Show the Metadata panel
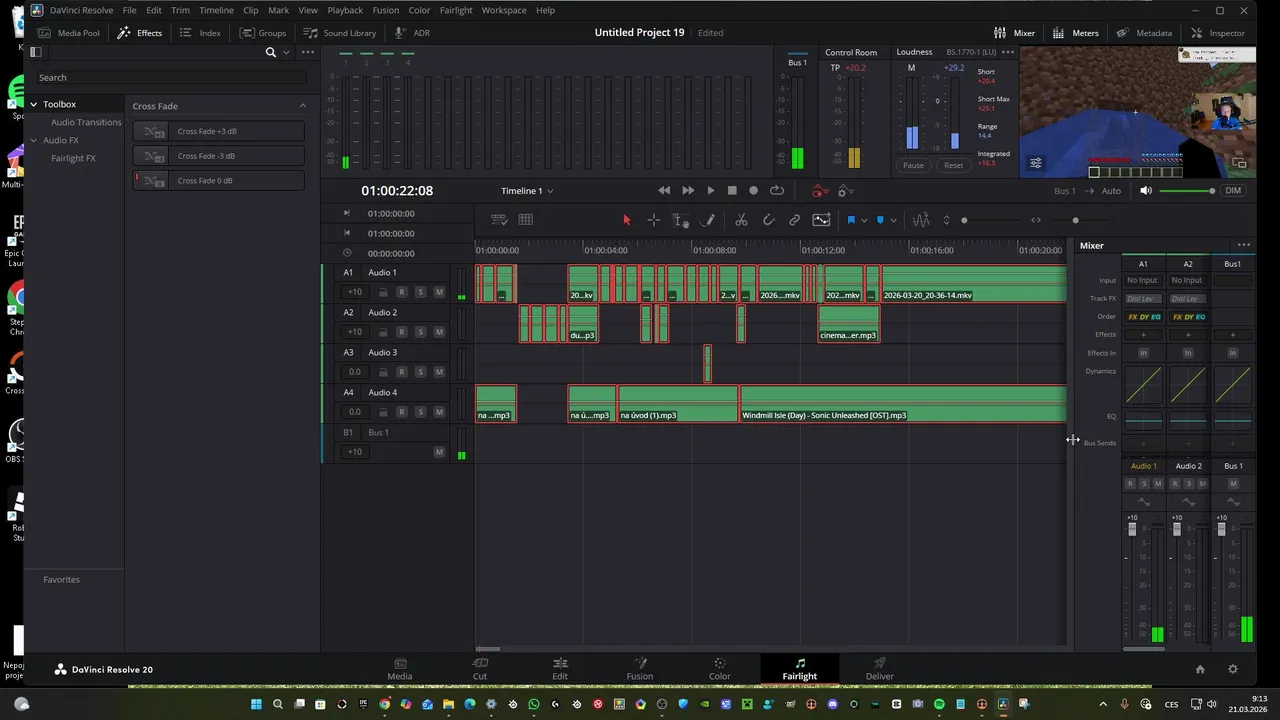1280x720 pixels. 1144,33
